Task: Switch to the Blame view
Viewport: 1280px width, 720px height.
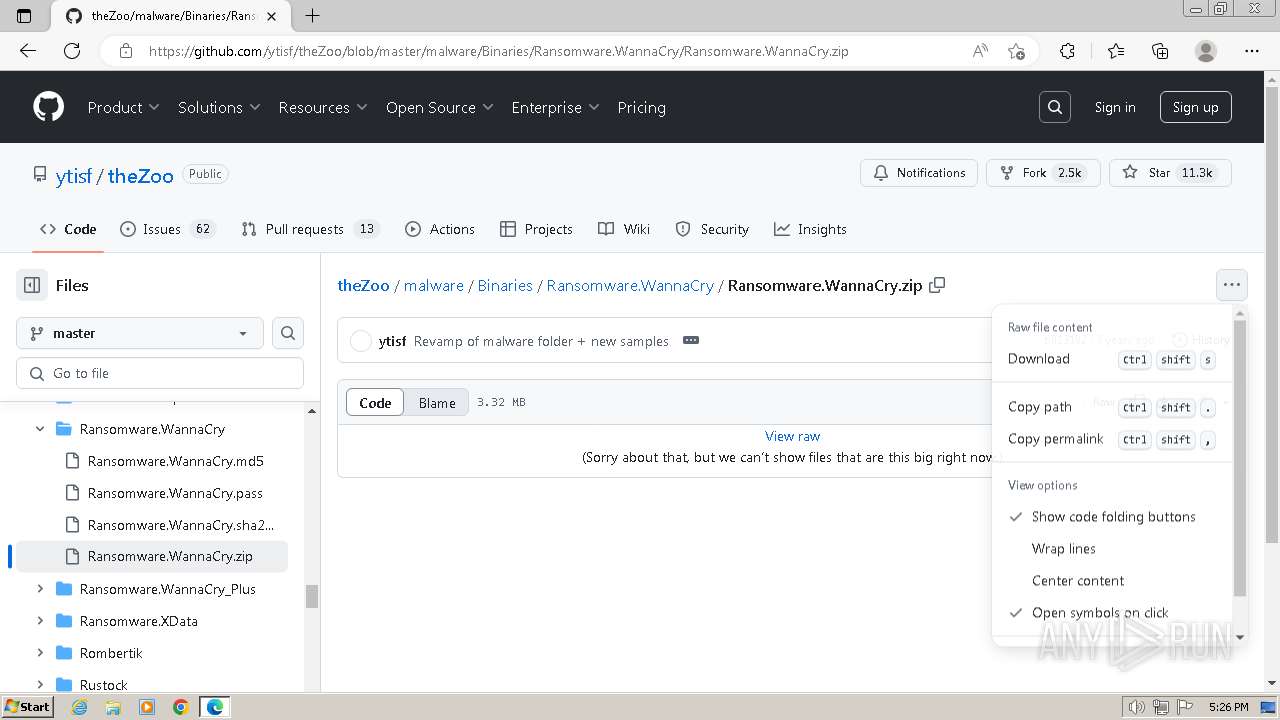Action: [x=437, y=403]
